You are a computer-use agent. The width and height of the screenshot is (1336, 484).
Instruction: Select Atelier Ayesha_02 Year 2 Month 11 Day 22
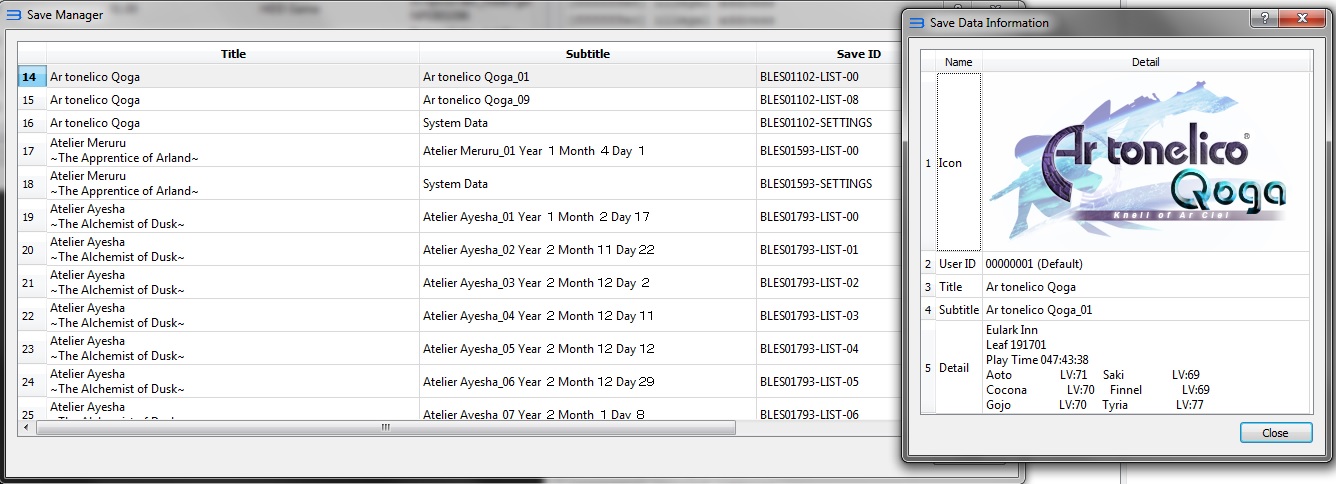click(587, 250)
